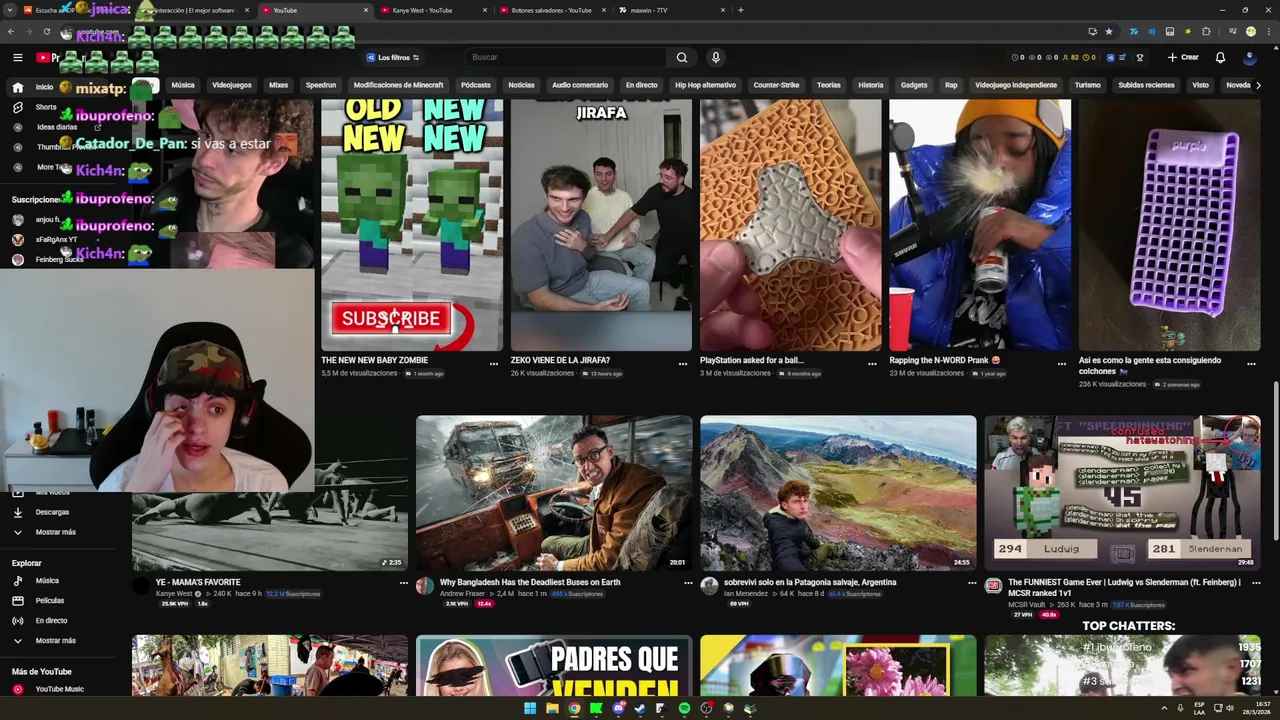
Task: Play PlayStation asked for a ball short
Action: (790, 225)
